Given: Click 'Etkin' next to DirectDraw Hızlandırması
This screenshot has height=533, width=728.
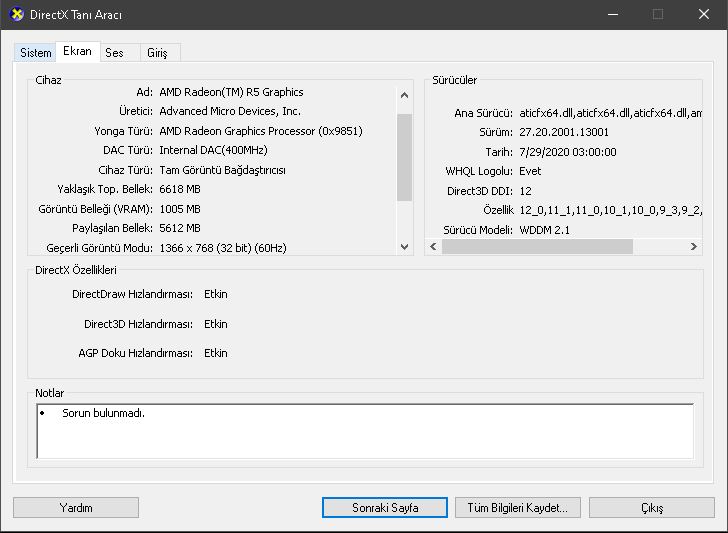Looking at the screenshot, I should (x=216, y=294).
